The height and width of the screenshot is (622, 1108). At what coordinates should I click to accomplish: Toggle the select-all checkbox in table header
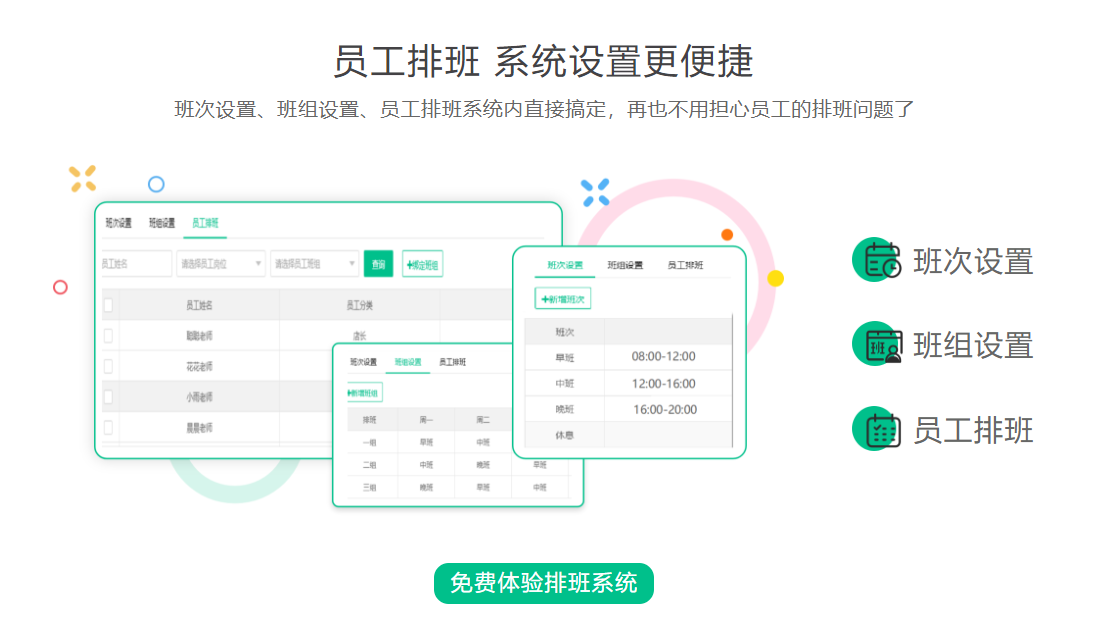pyautogui.click(x=108, y=305)
